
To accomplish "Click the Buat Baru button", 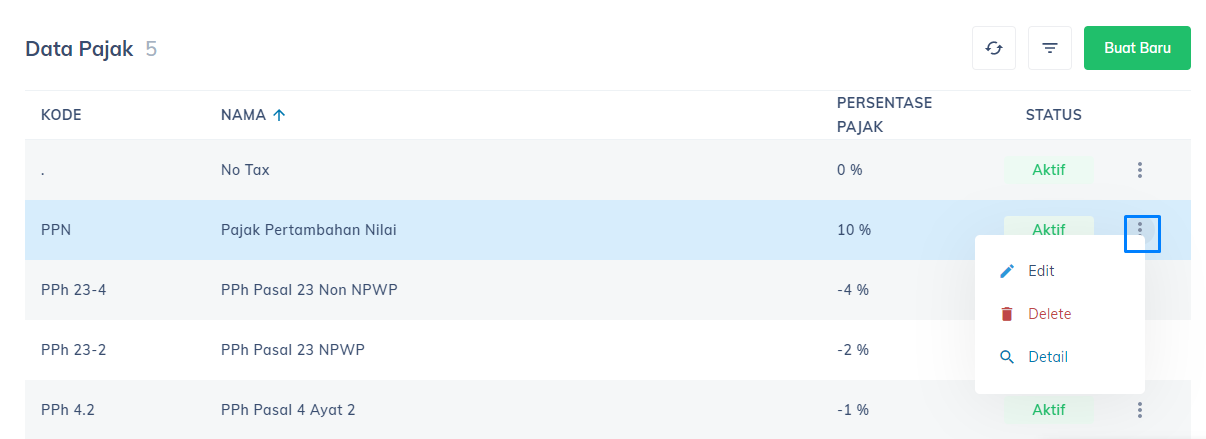I will (x=1137, y=48).
